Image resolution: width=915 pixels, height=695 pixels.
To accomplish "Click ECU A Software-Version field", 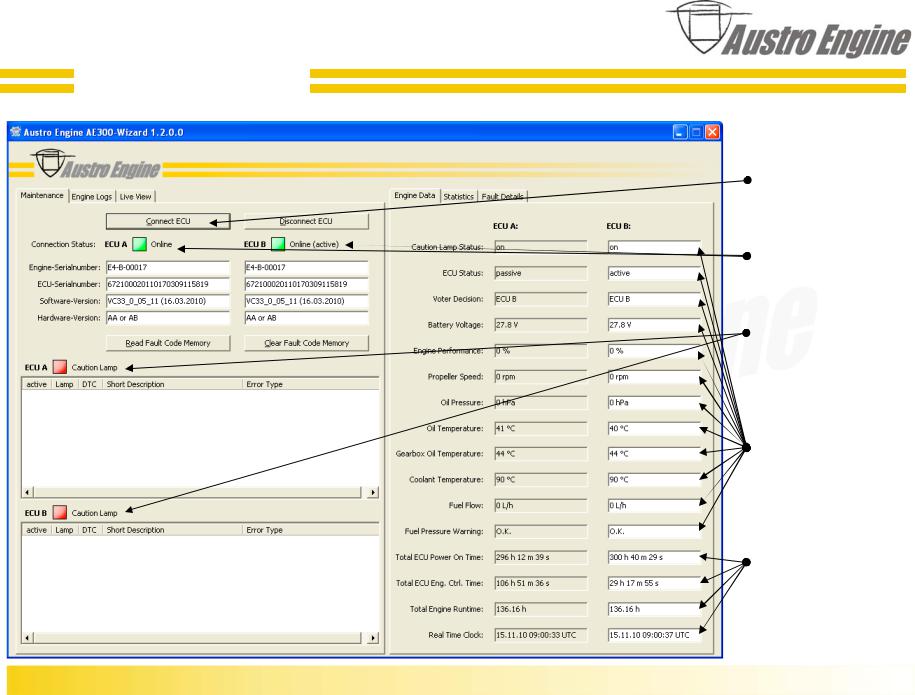I will coord(168,301).
